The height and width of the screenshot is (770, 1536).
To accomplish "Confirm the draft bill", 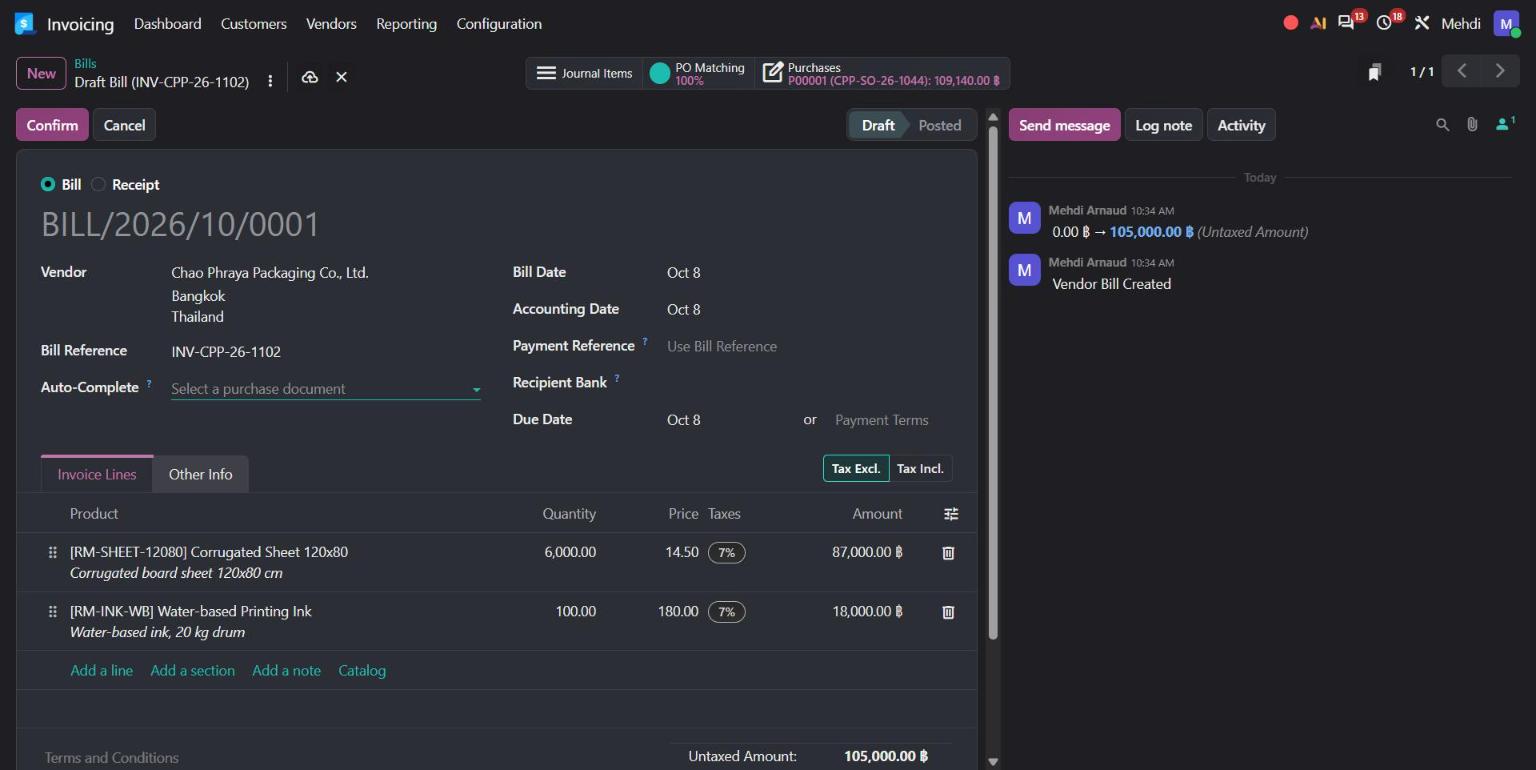I will click(x=52, y=125).
